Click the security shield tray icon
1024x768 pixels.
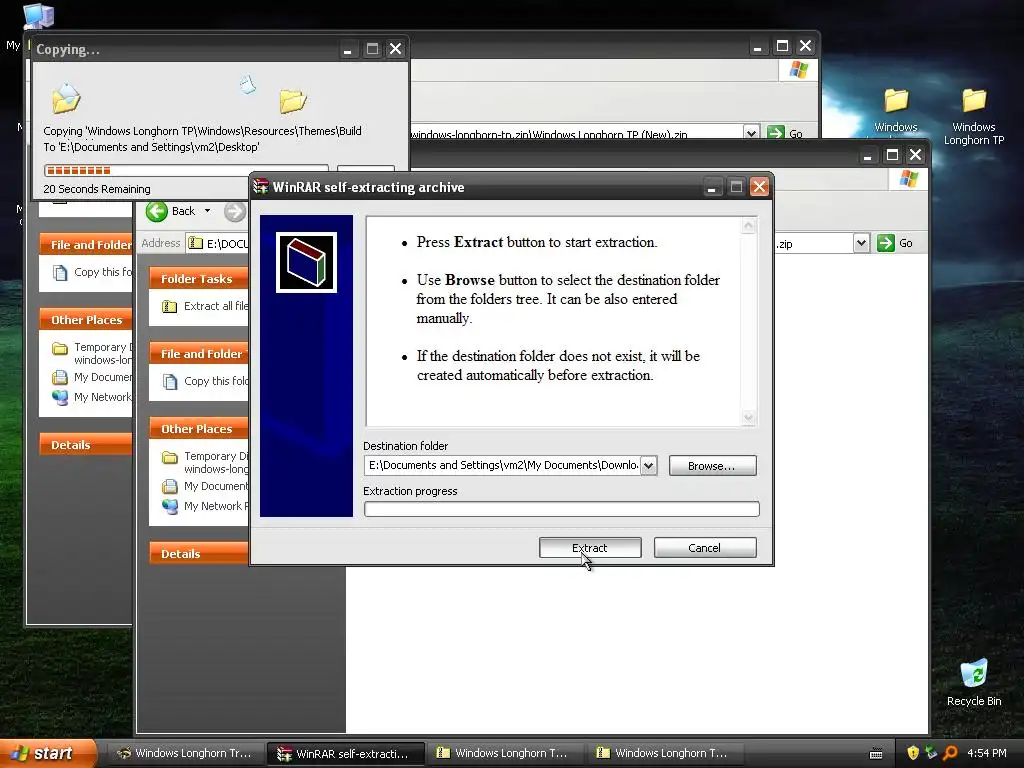point(913,753)
